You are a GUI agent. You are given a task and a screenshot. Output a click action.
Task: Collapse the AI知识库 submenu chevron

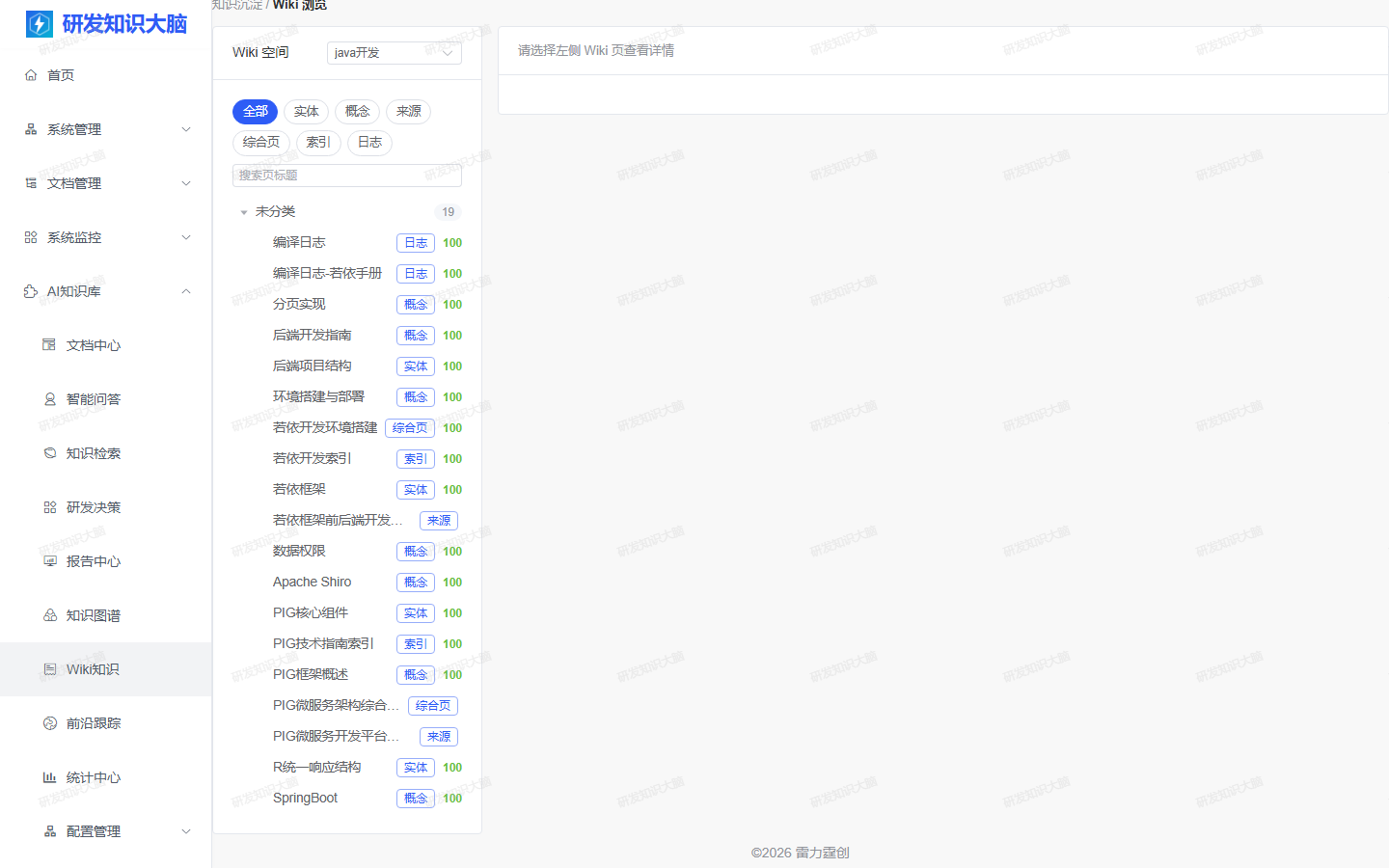coord(186,291)
